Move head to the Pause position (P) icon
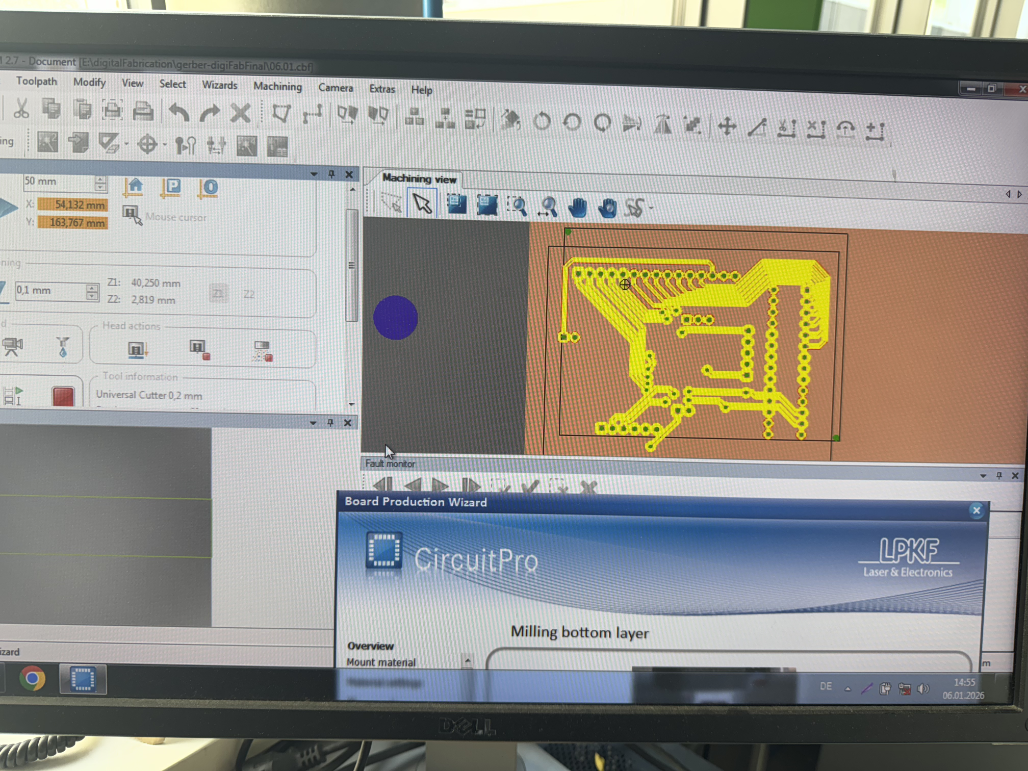Viewport: 1028px width, 771px height. (172, 187)
